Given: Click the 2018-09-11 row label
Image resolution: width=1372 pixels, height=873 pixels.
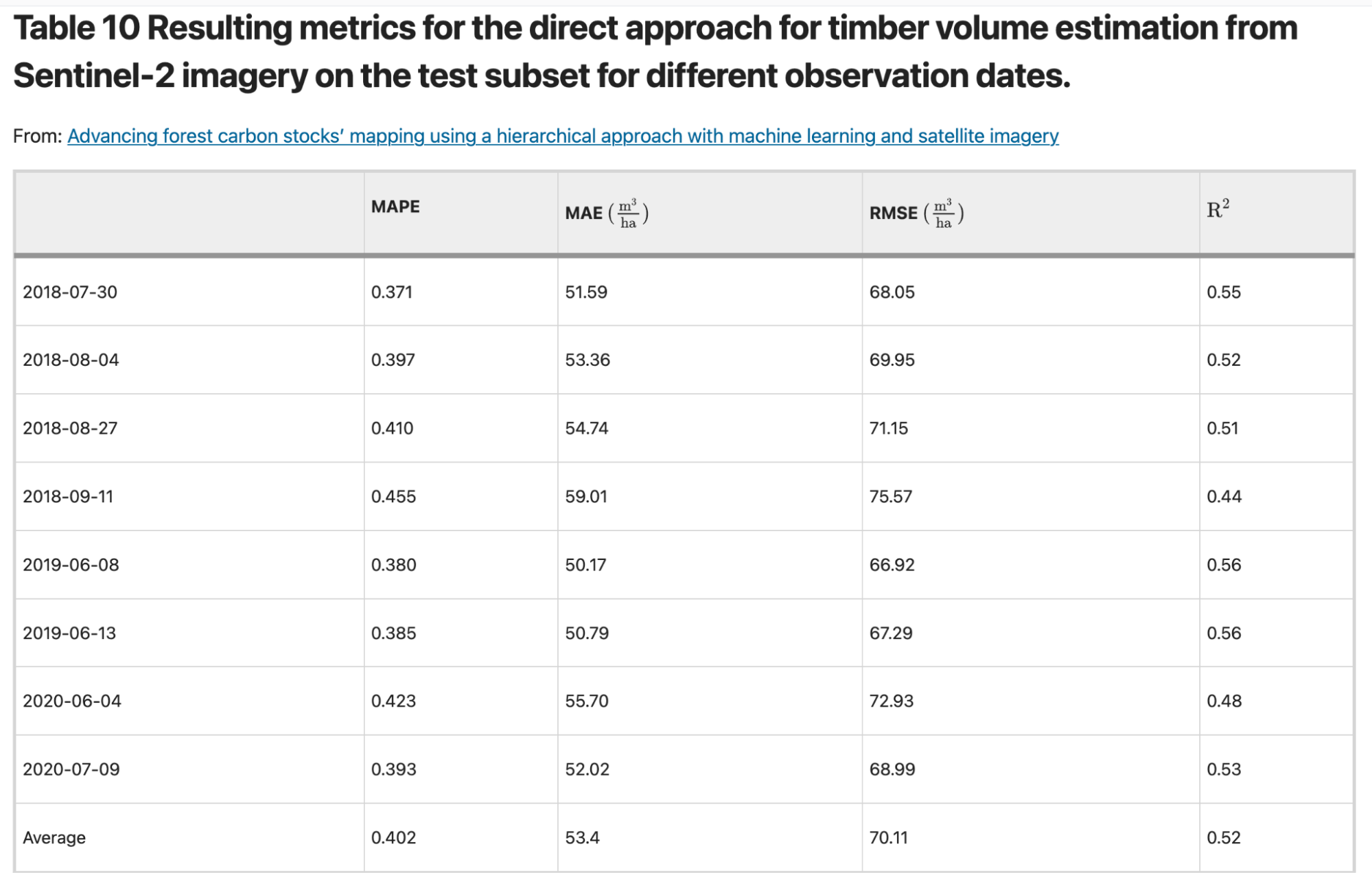Looking at the screenshot, I should (68, 496).
